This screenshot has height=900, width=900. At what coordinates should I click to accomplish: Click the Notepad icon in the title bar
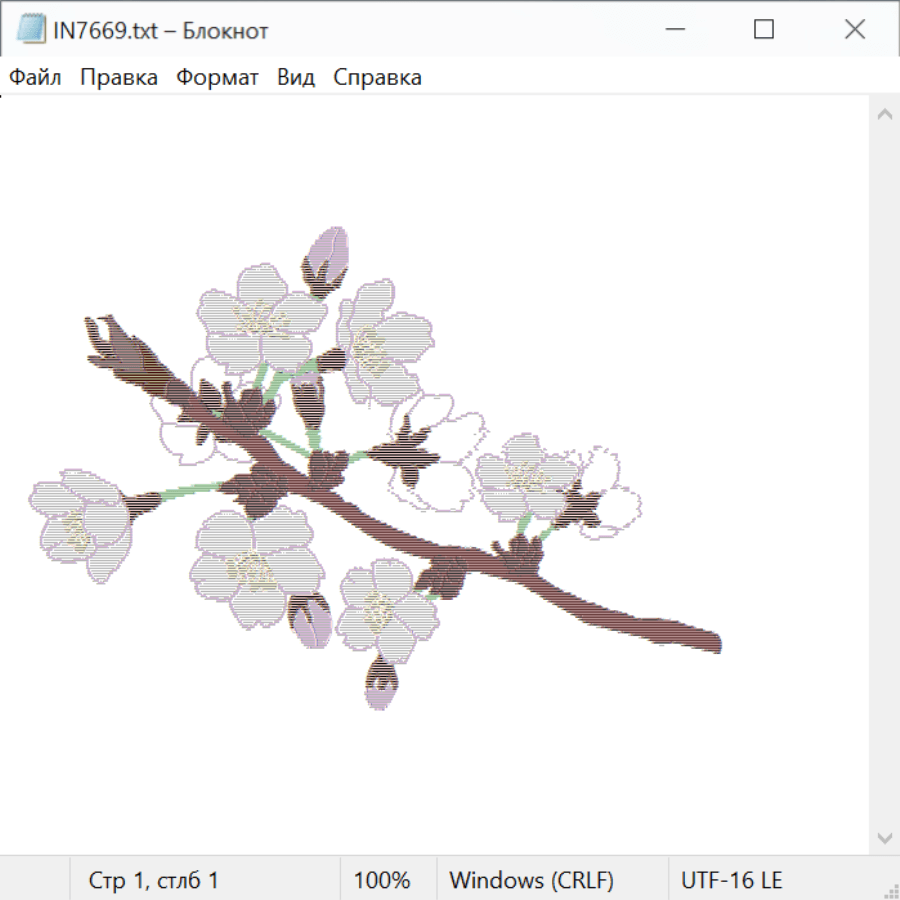(32, 30)
